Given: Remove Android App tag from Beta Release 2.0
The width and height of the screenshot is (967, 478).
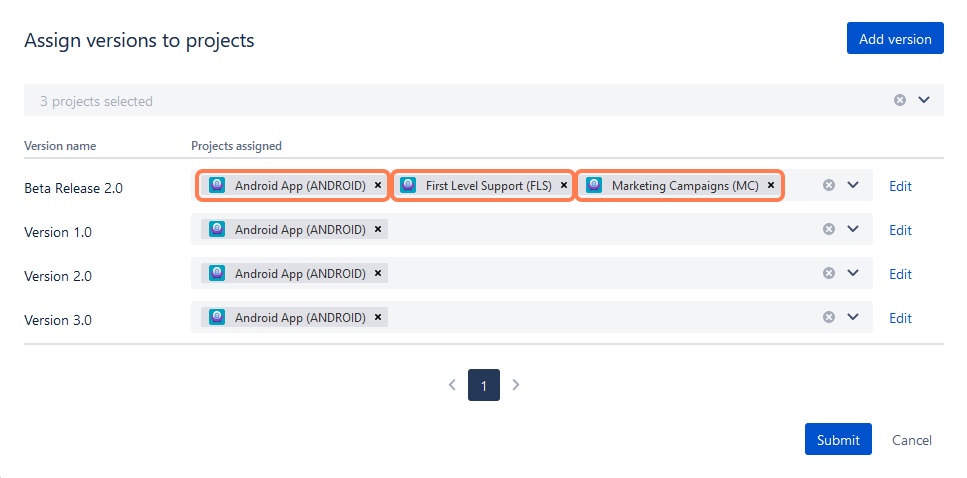Looking at the screenshot, I should (x=377, y=185).
